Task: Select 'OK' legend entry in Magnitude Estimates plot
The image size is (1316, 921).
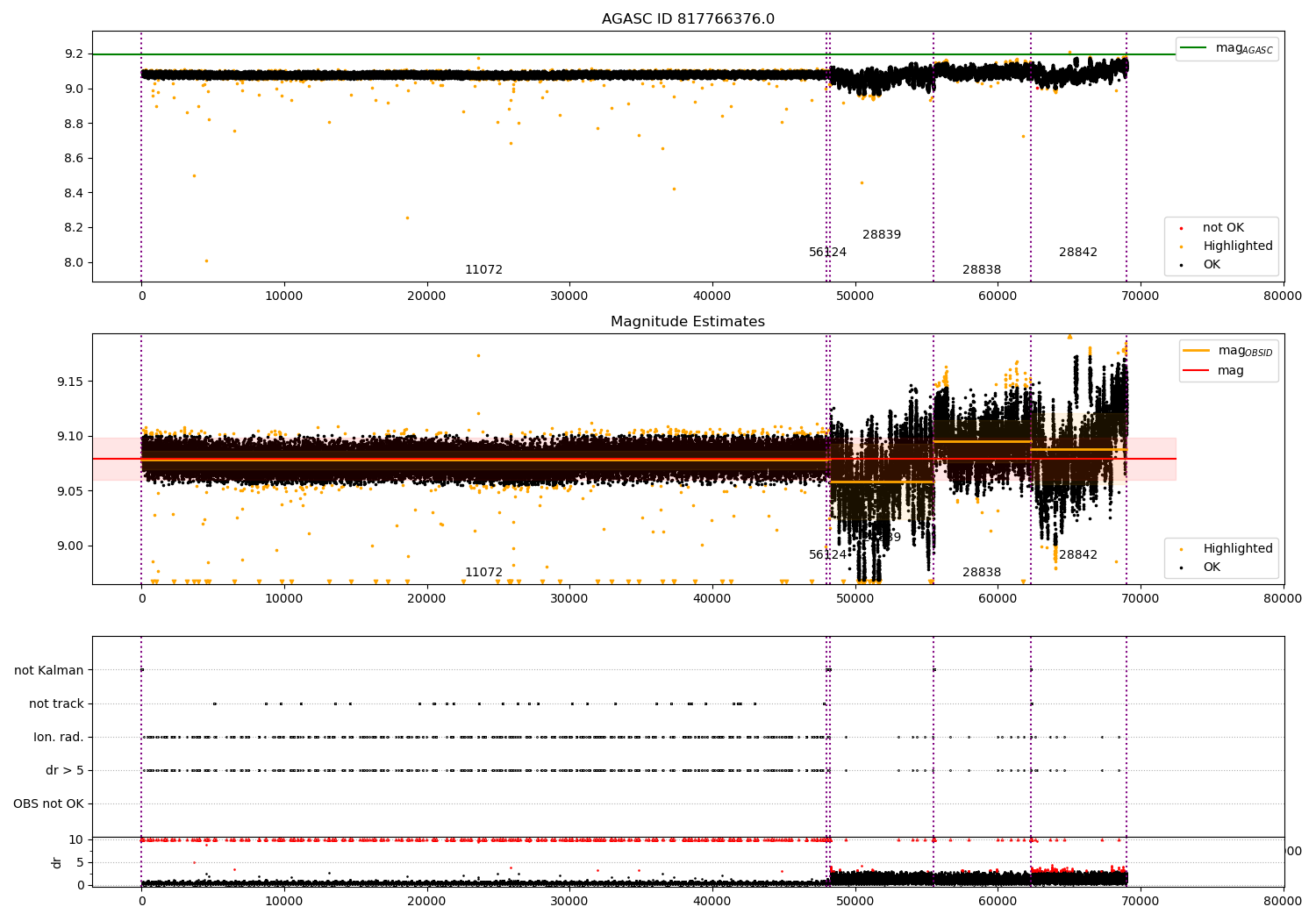Action: tap(1201, 568)
